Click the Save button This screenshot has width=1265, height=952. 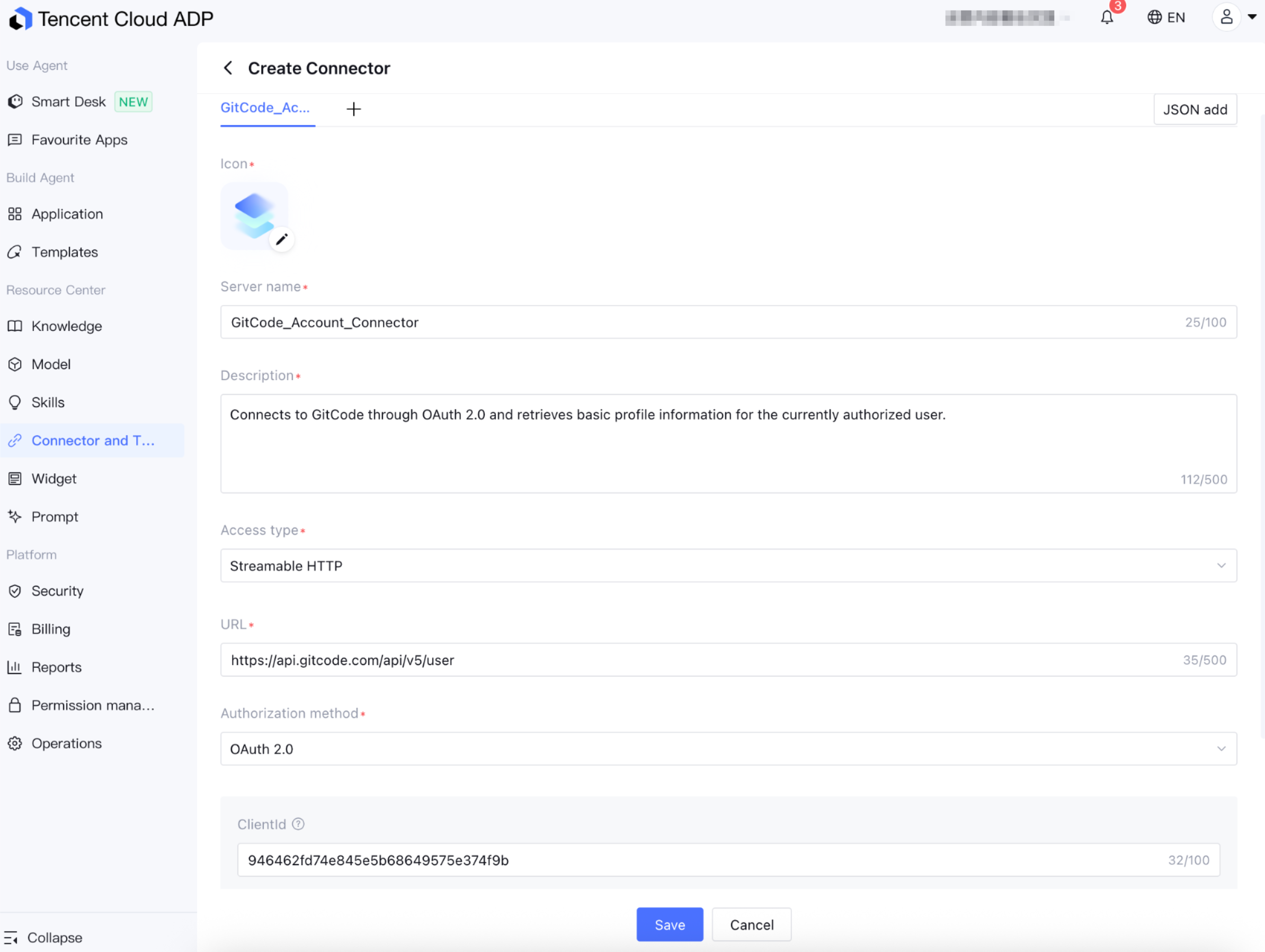670,924
